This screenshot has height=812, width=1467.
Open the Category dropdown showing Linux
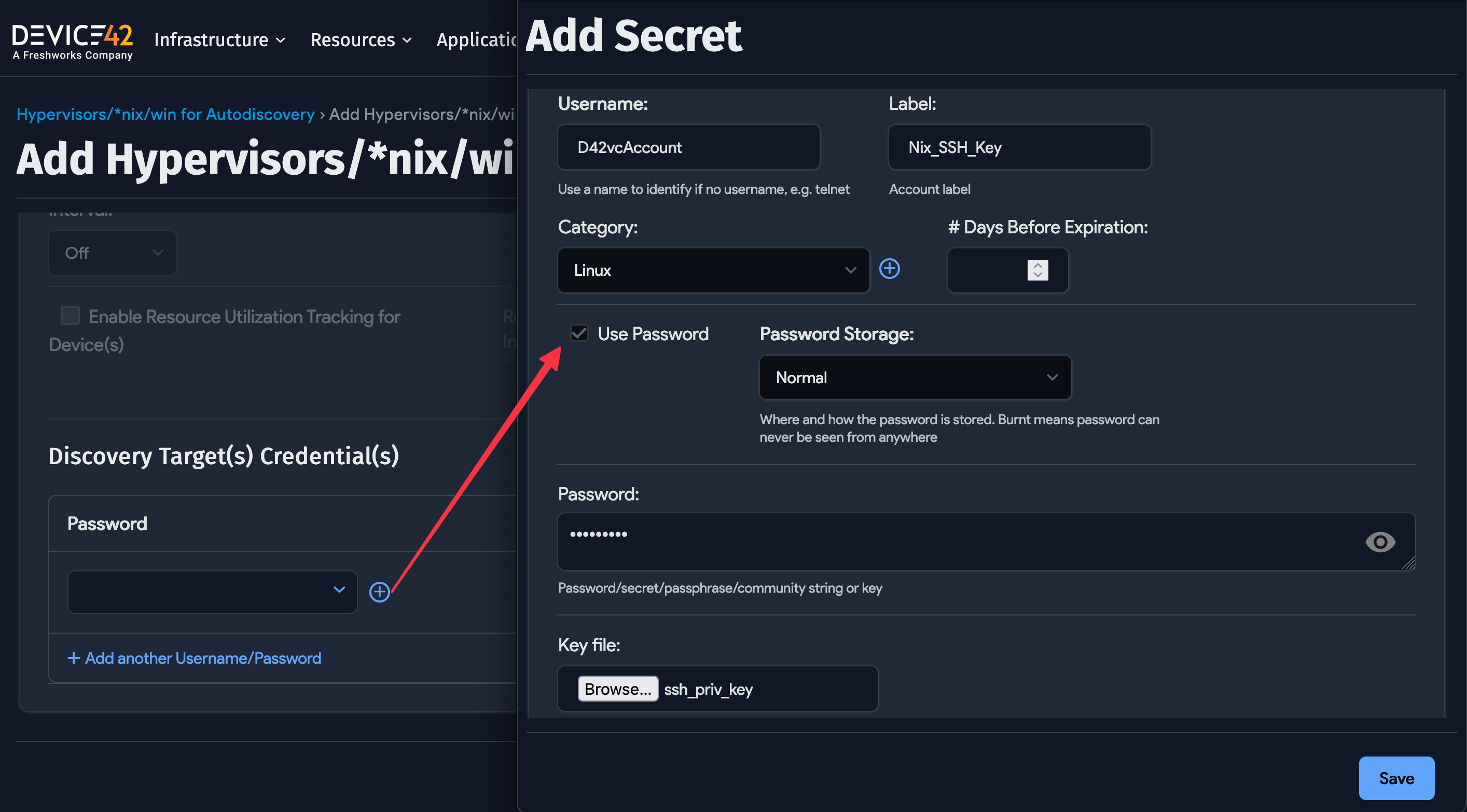pos(713,271)
